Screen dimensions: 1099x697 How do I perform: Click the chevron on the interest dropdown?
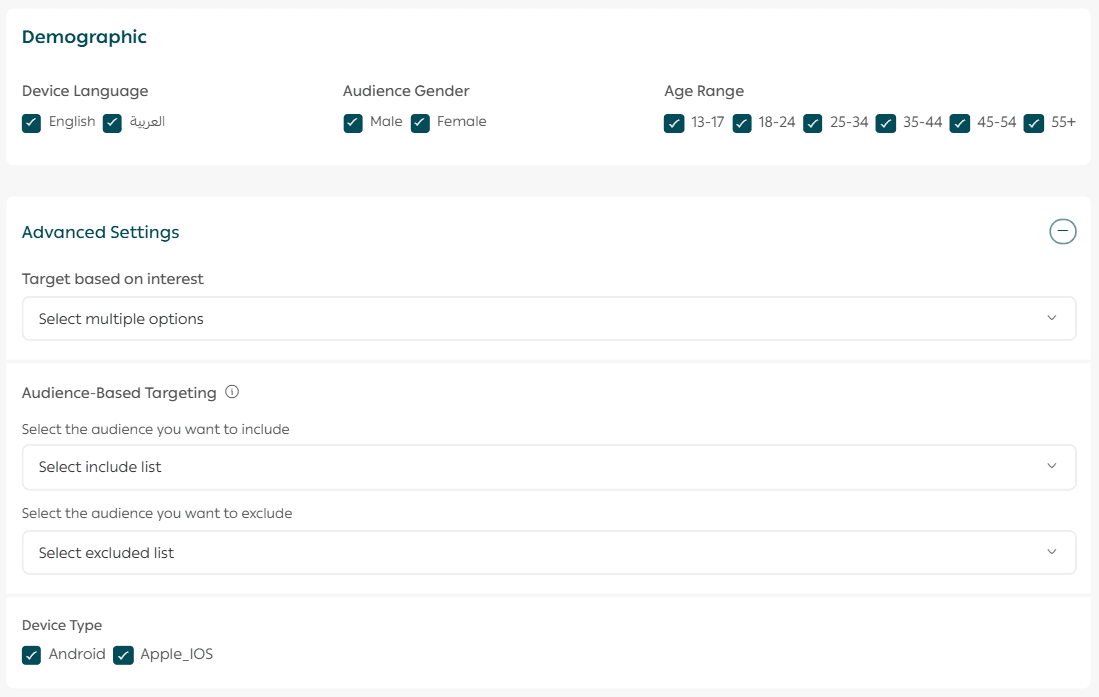pos(1051,319)
